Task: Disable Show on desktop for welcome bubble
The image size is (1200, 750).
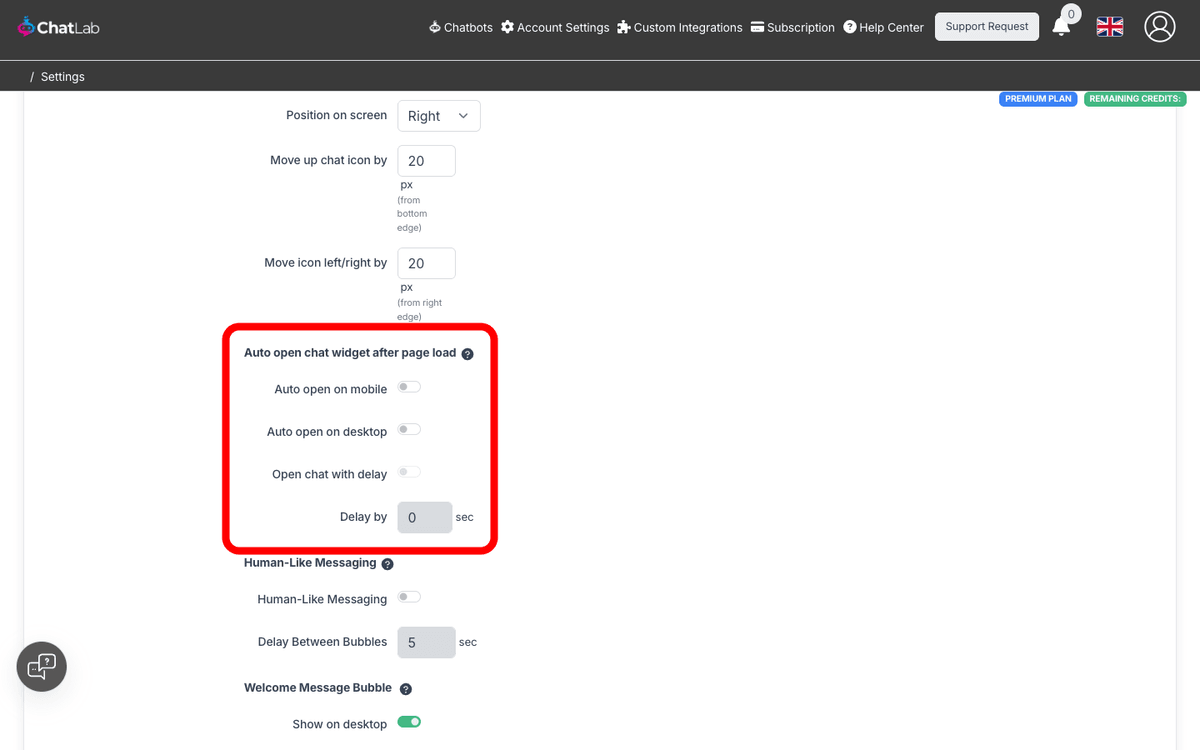Action: pyautogui.click(x=409, y=721)
